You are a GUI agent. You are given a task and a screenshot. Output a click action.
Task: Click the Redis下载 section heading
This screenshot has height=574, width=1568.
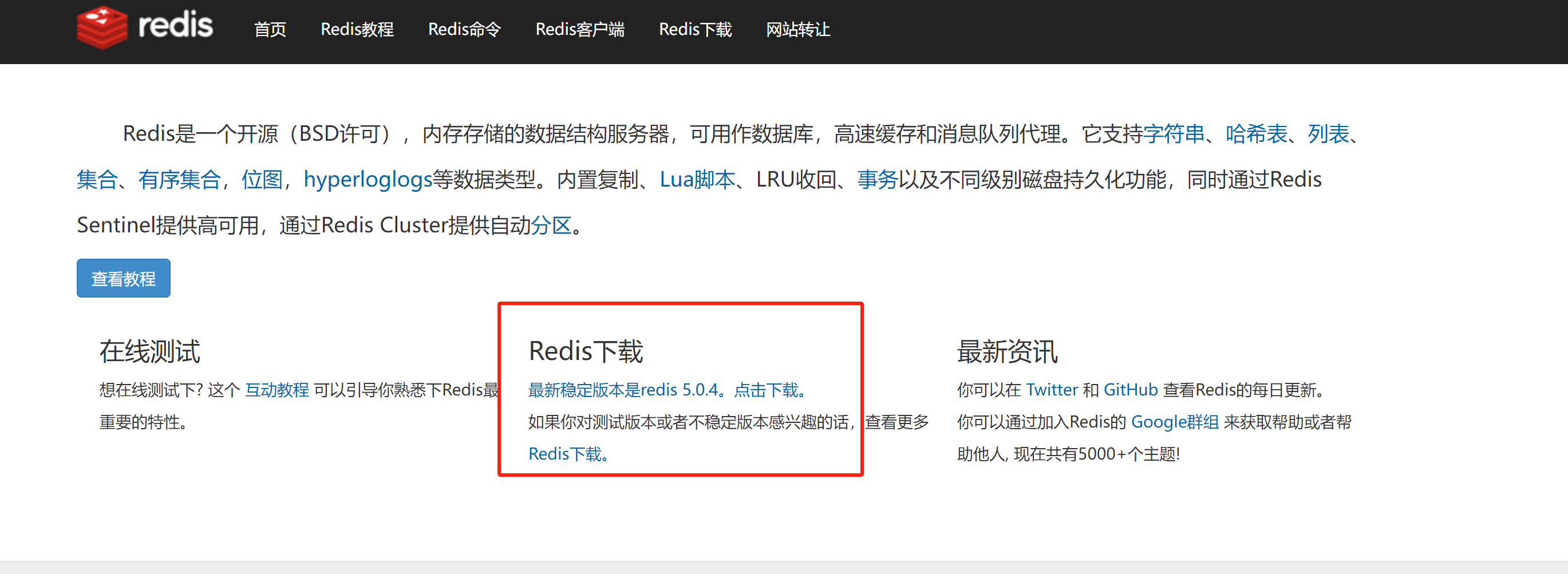pos(586,352)
